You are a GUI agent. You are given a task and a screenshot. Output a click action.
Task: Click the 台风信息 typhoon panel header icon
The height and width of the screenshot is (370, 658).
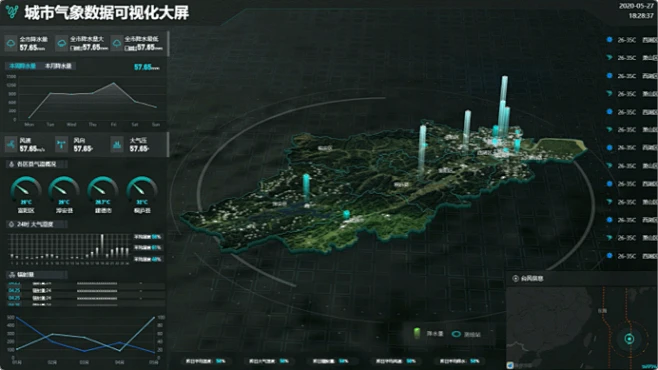pyautogui.click(x=515, y=278)
